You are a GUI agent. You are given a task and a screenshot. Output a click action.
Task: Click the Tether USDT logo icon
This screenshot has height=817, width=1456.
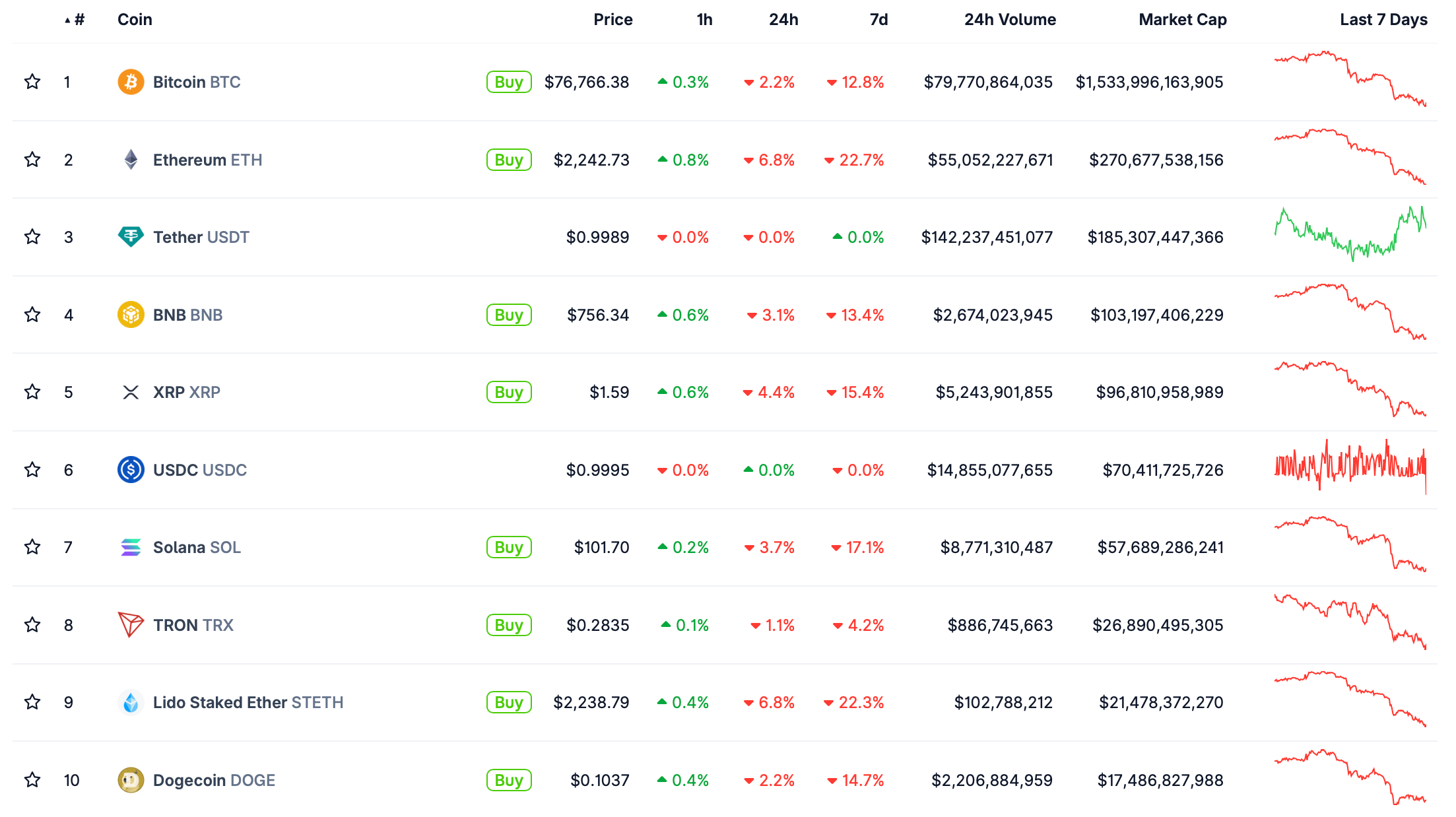[x=131, y=237]
